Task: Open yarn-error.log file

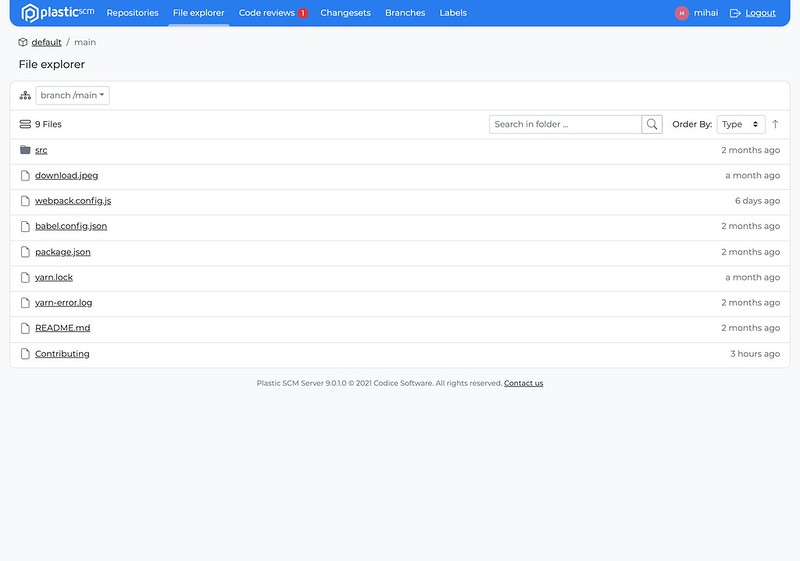Action: click(x=63, y=302)
